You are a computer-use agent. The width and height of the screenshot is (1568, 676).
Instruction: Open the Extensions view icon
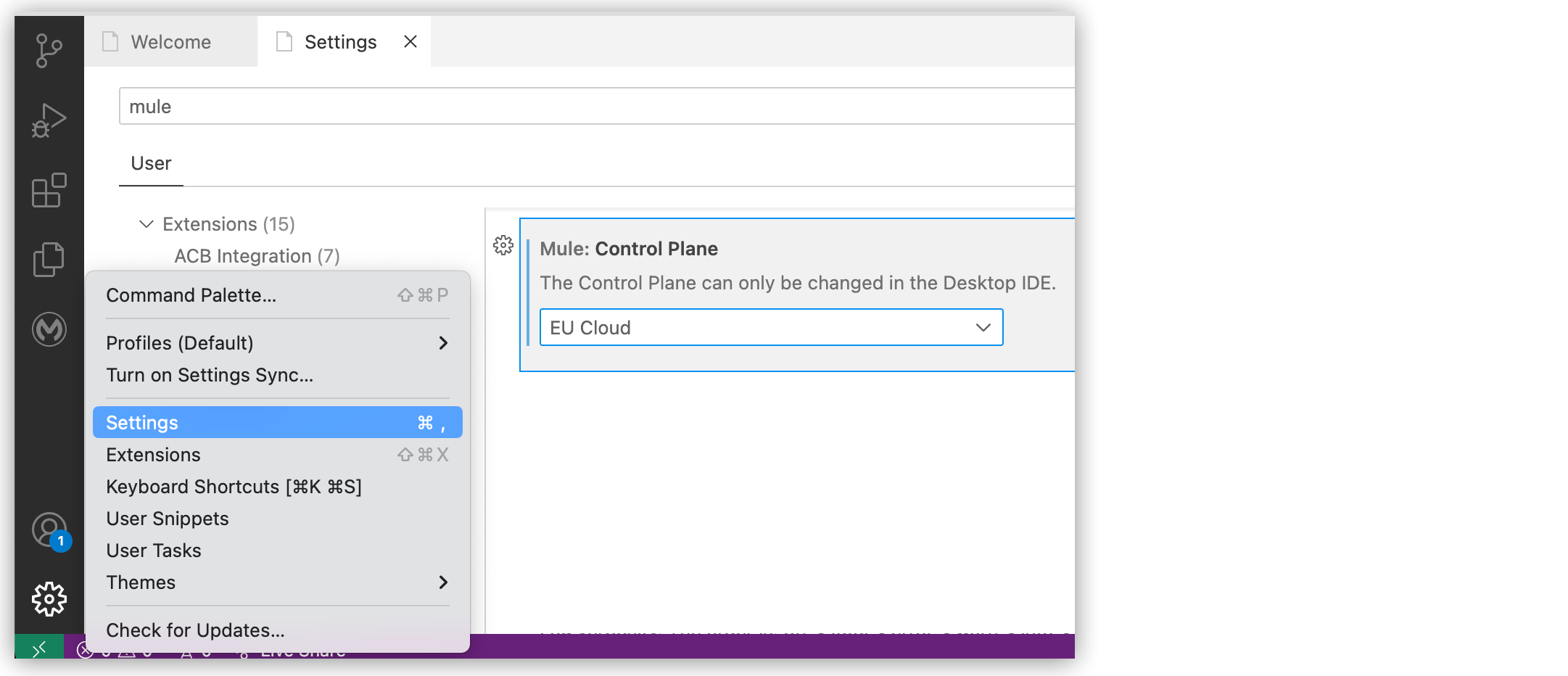[x=48, y=191]
